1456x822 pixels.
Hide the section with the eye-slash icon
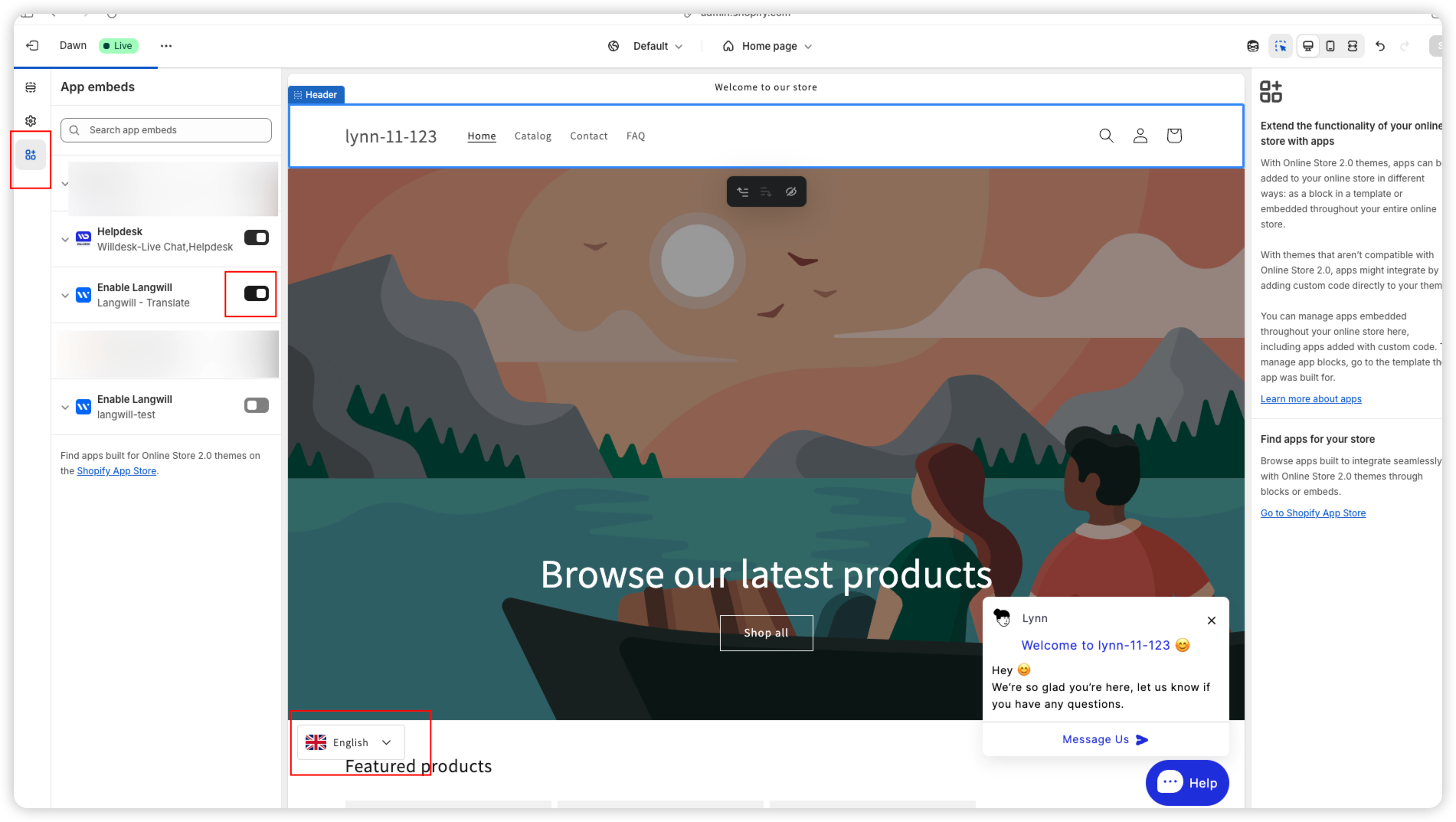pyautogui.click(x=791, y=192)
